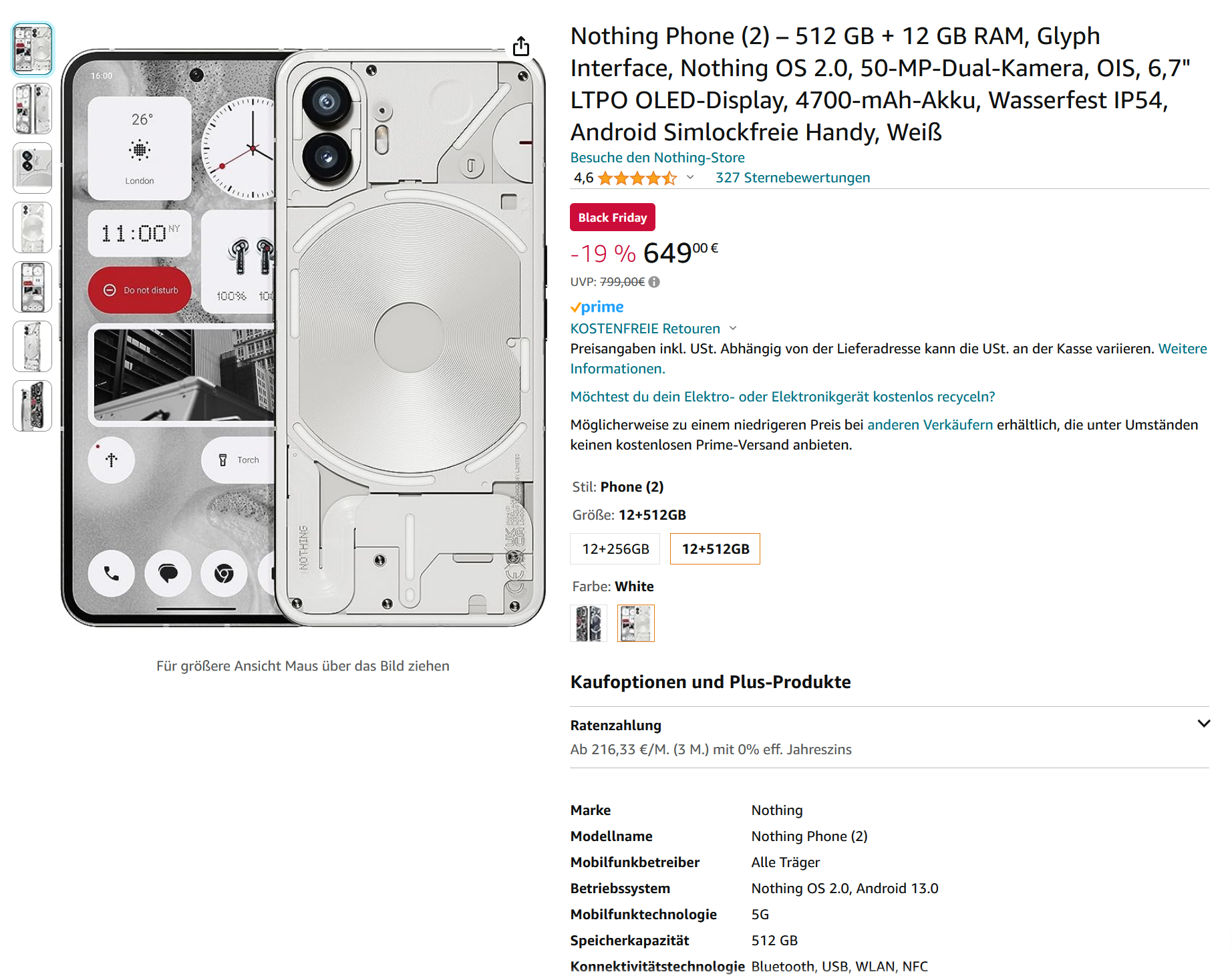This screenshot has height=976, width=1232.
Task: Click the share icon above product image
Action: pyautogui.click(x=520, y=47)
